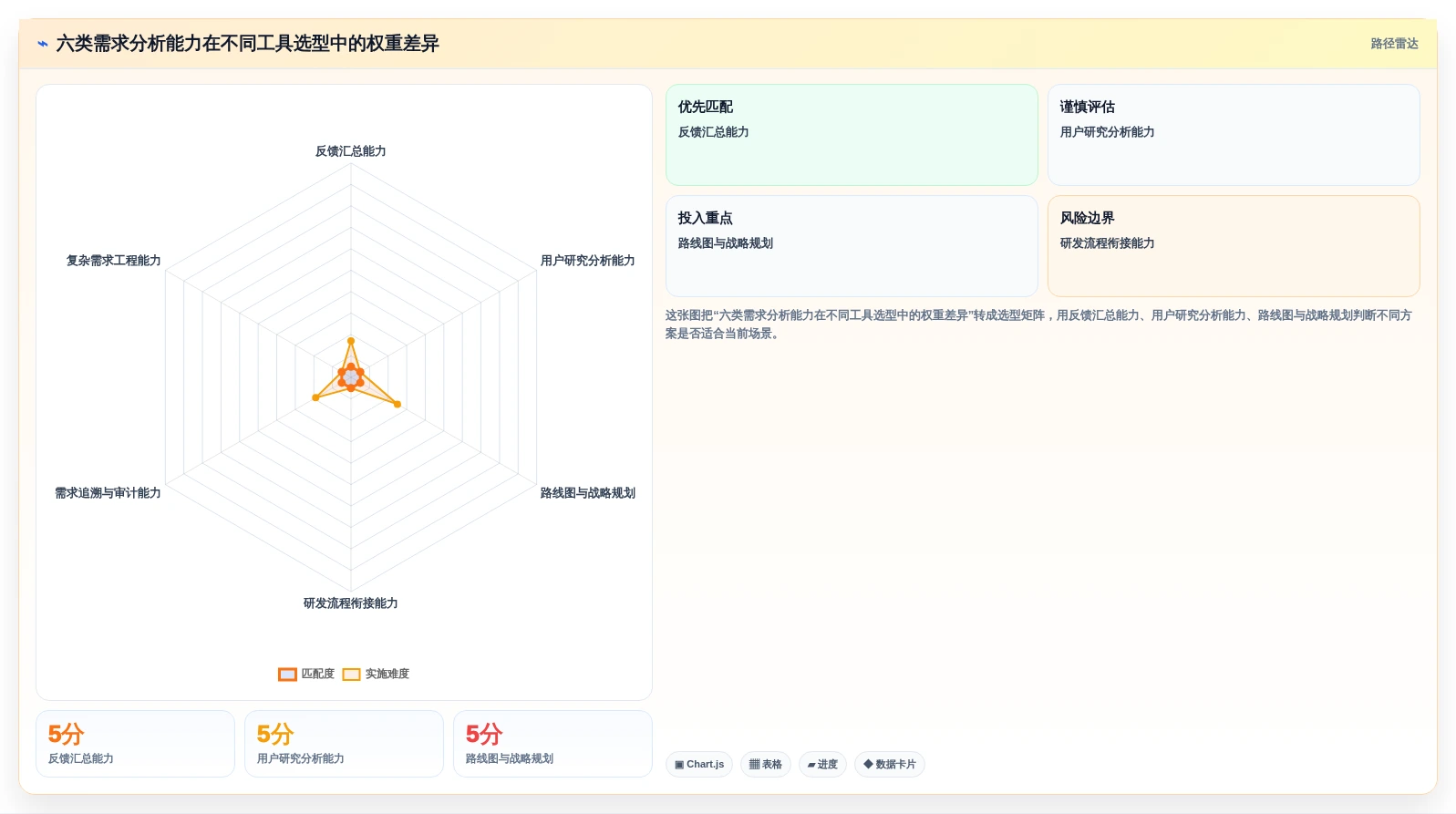Screen dimensions: 1456x814
Task: Click the chart title 六类需求分析能力在不同工具选型中的权重差异
Action: [x=247, y=44]
